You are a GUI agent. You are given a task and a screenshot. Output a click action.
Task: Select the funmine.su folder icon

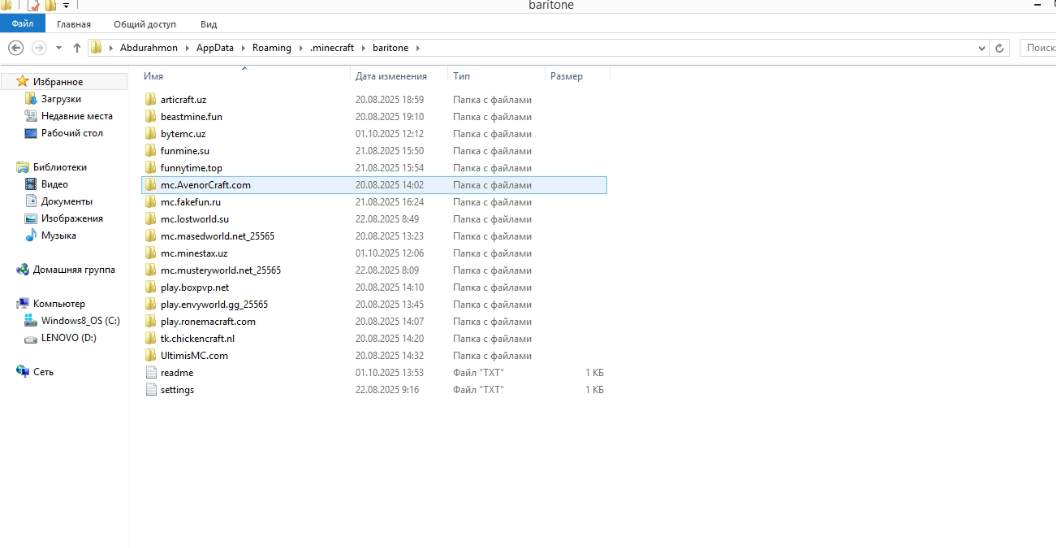151,150
